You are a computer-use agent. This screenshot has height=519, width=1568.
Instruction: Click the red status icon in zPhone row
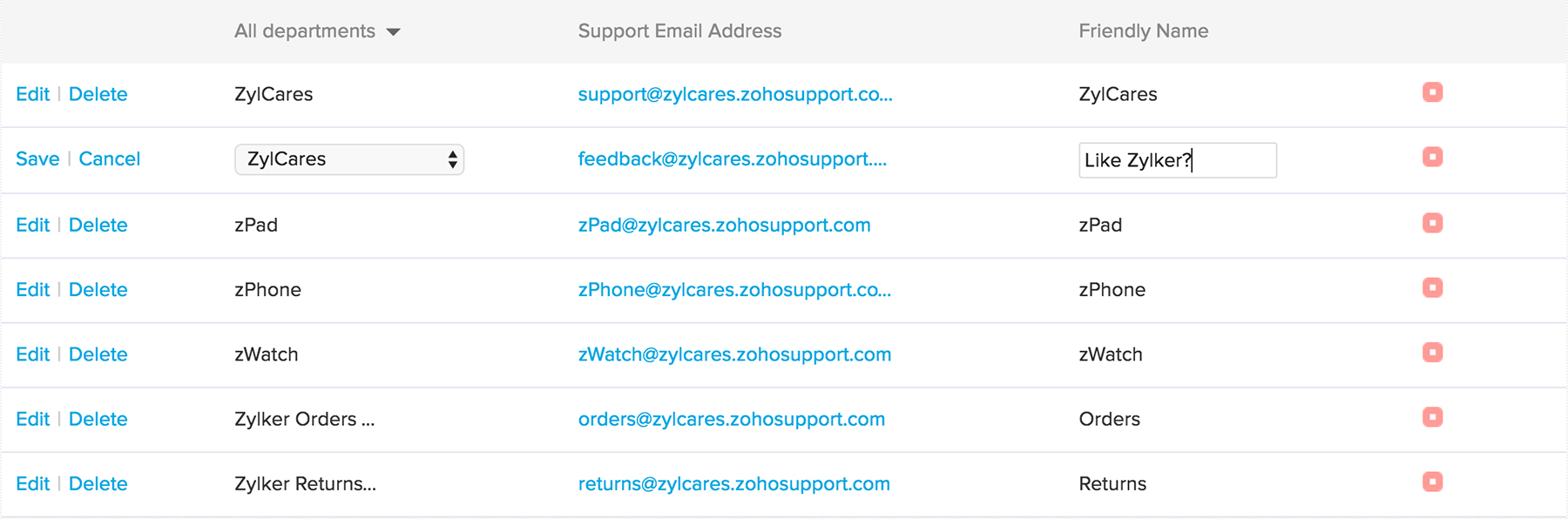1432,287
